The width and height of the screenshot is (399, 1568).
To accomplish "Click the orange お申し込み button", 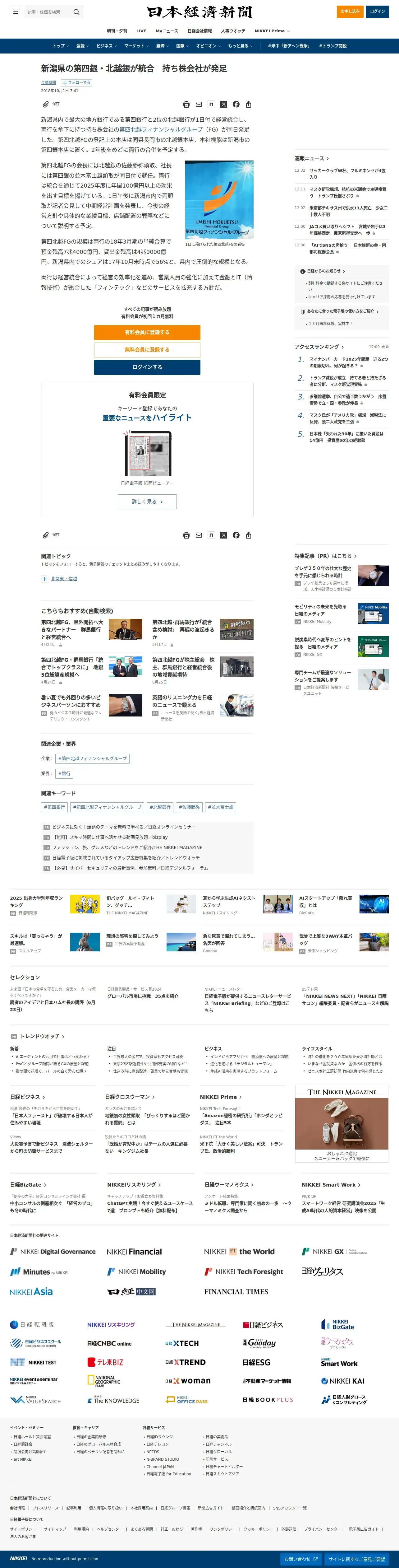I will click(350, 12).
